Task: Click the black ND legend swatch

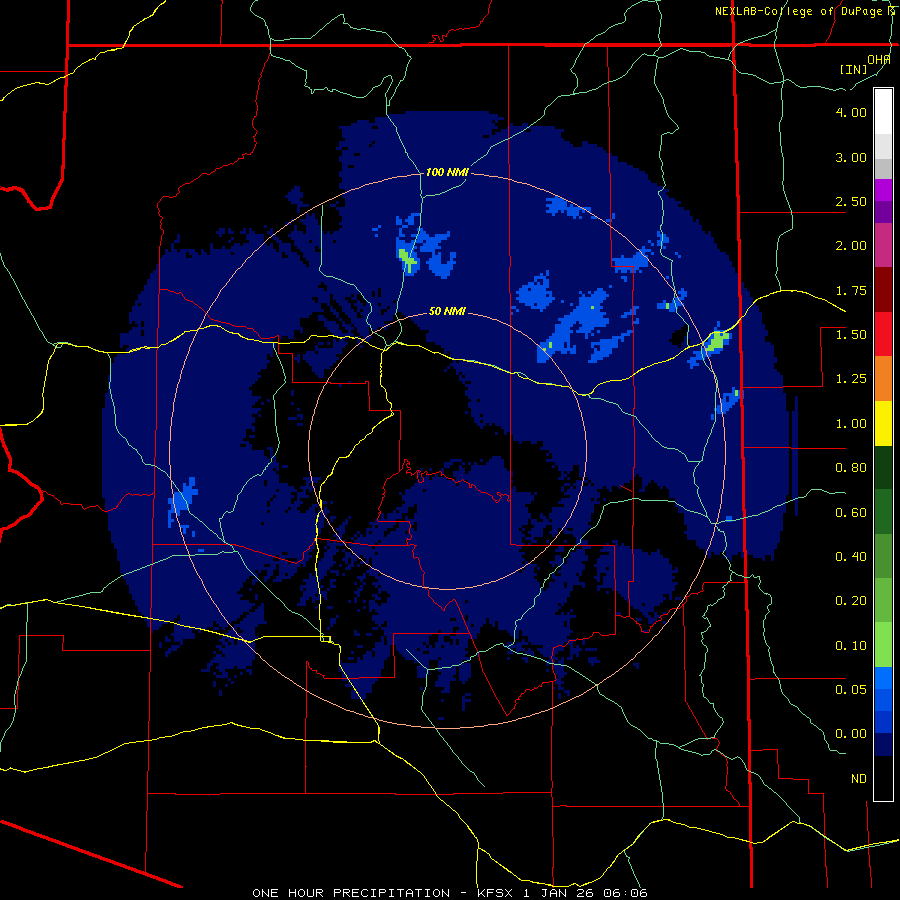Action: click(883, 778)
